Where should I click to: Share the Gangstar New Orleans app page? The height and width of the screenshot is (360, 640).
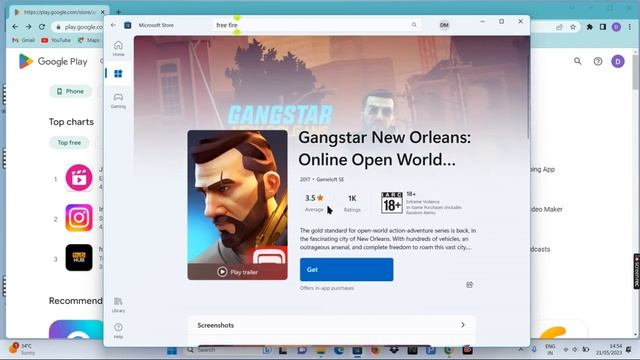coord(469,284)
